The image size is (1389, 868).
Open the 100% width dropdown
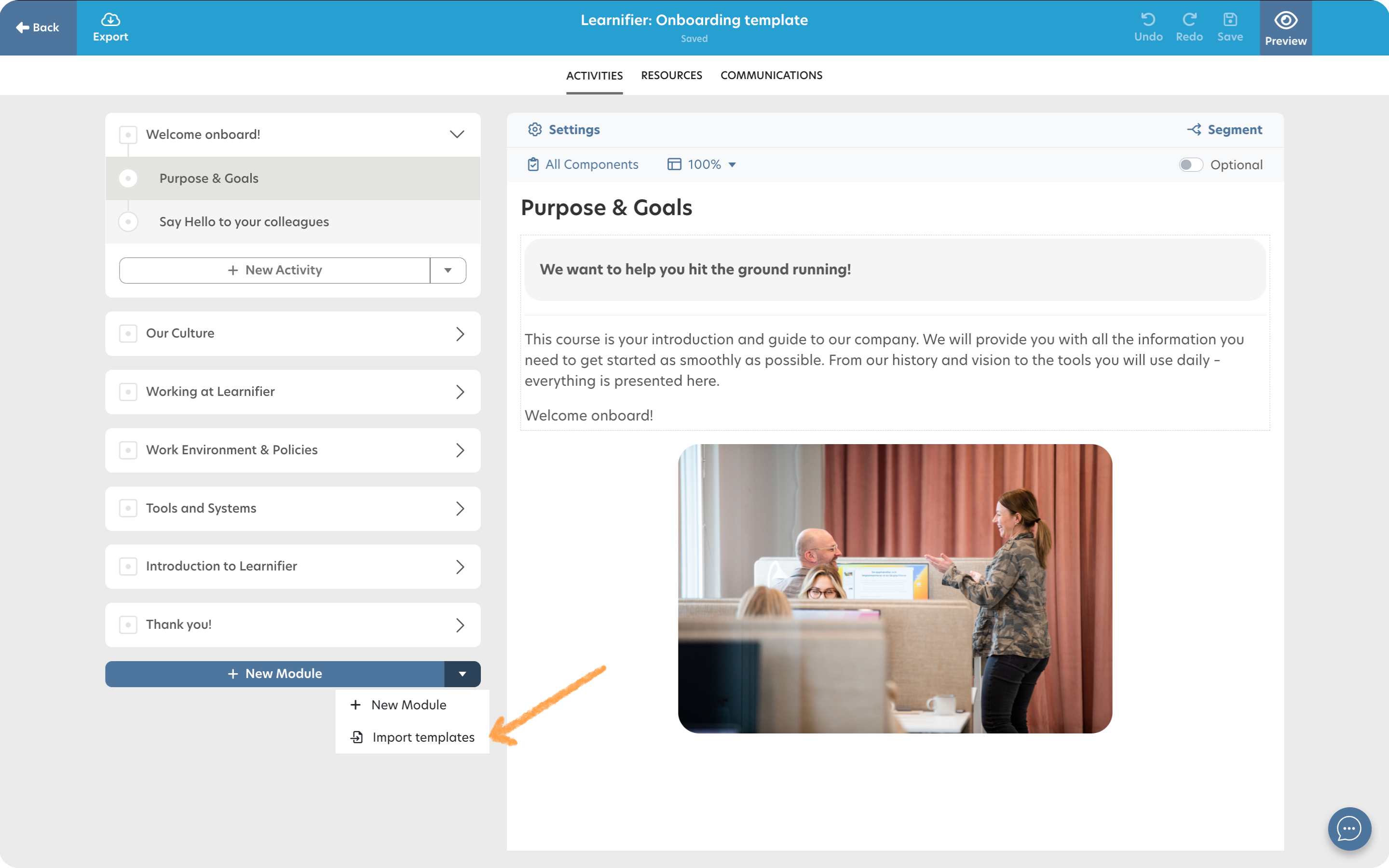tap(701, 165)
